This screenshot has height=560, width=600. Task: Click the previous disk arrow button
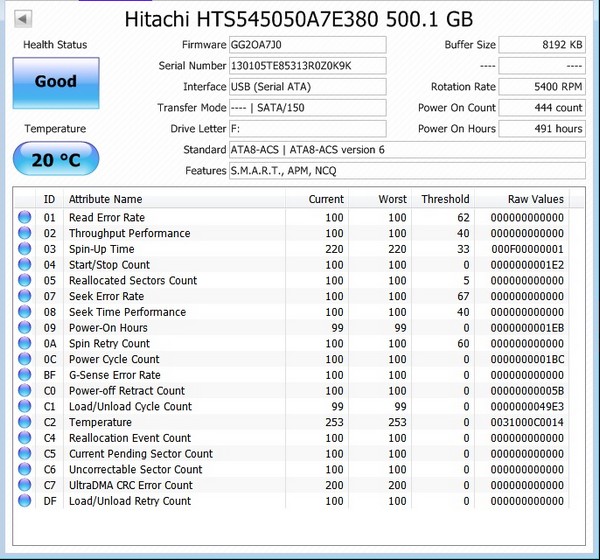(x=23, y=19)
